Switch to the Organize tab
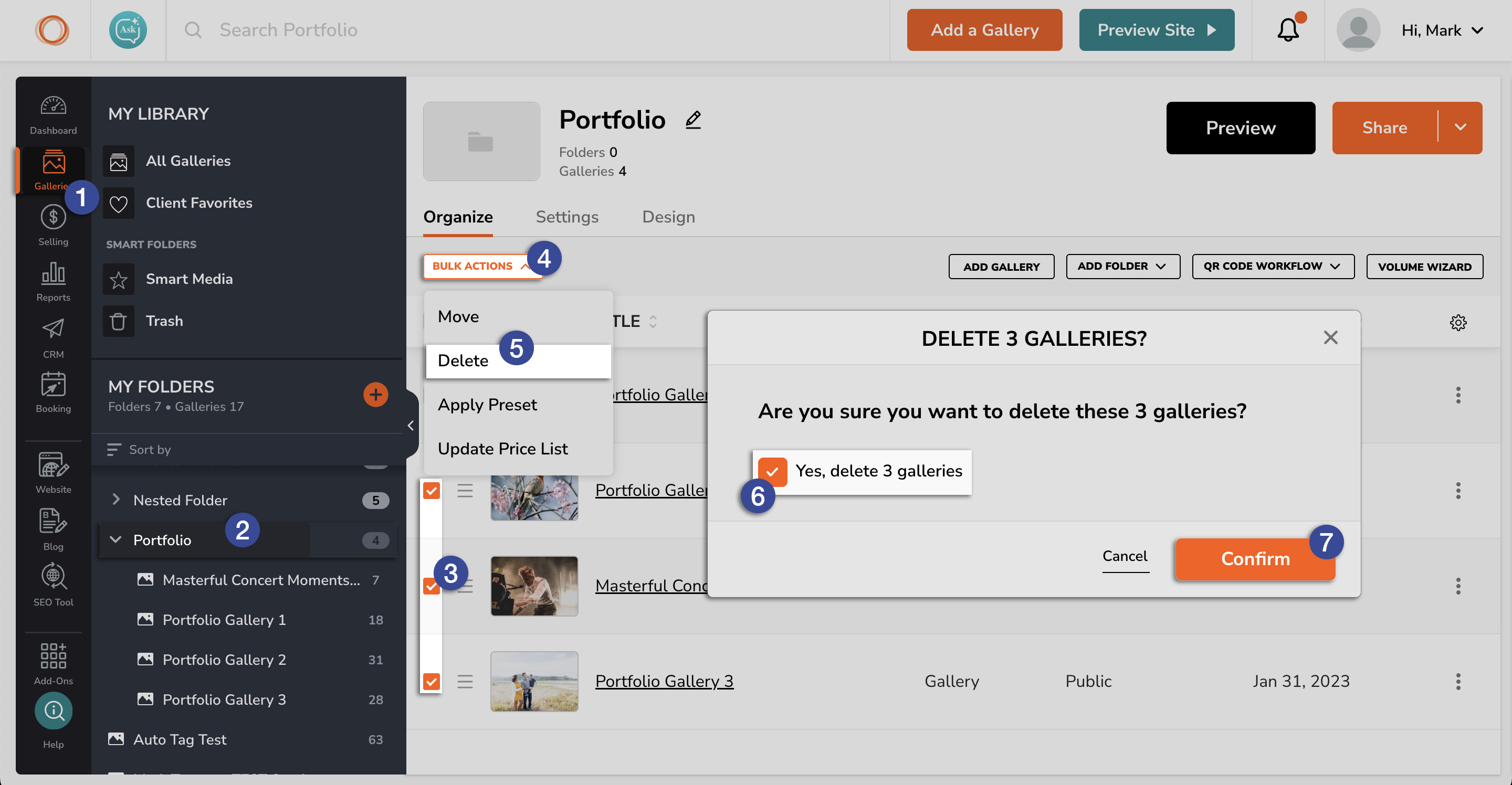1512x785 pixels. point(458,217)
